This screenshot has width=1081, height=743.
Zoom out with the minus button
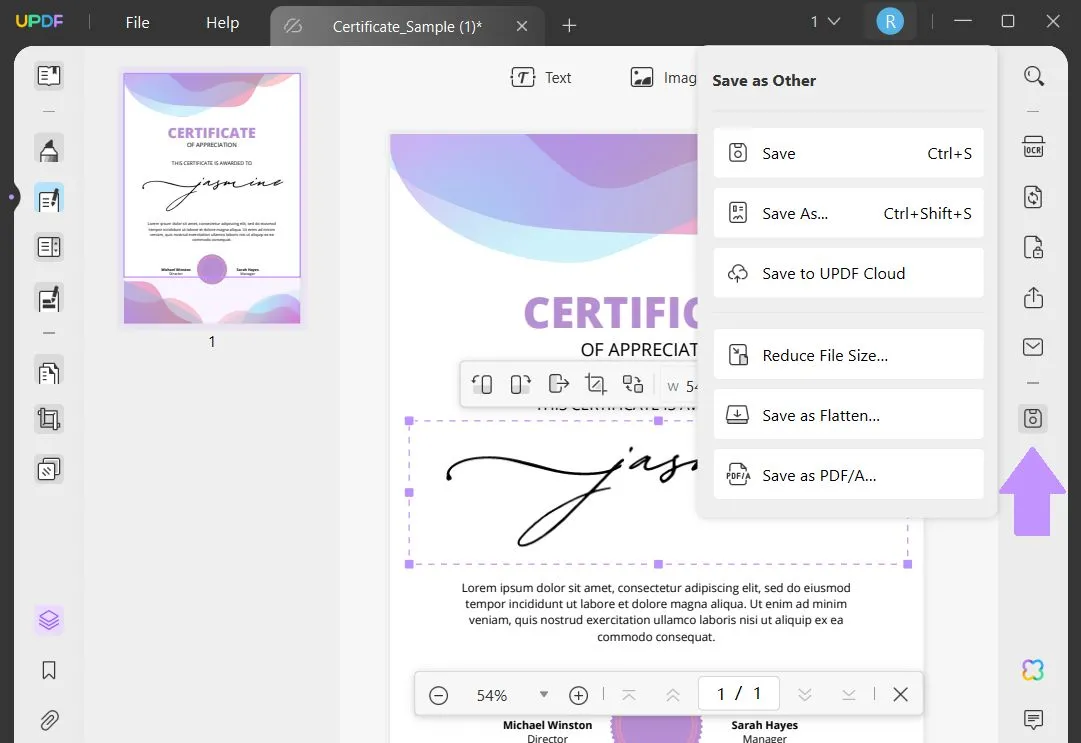[438, 695]
